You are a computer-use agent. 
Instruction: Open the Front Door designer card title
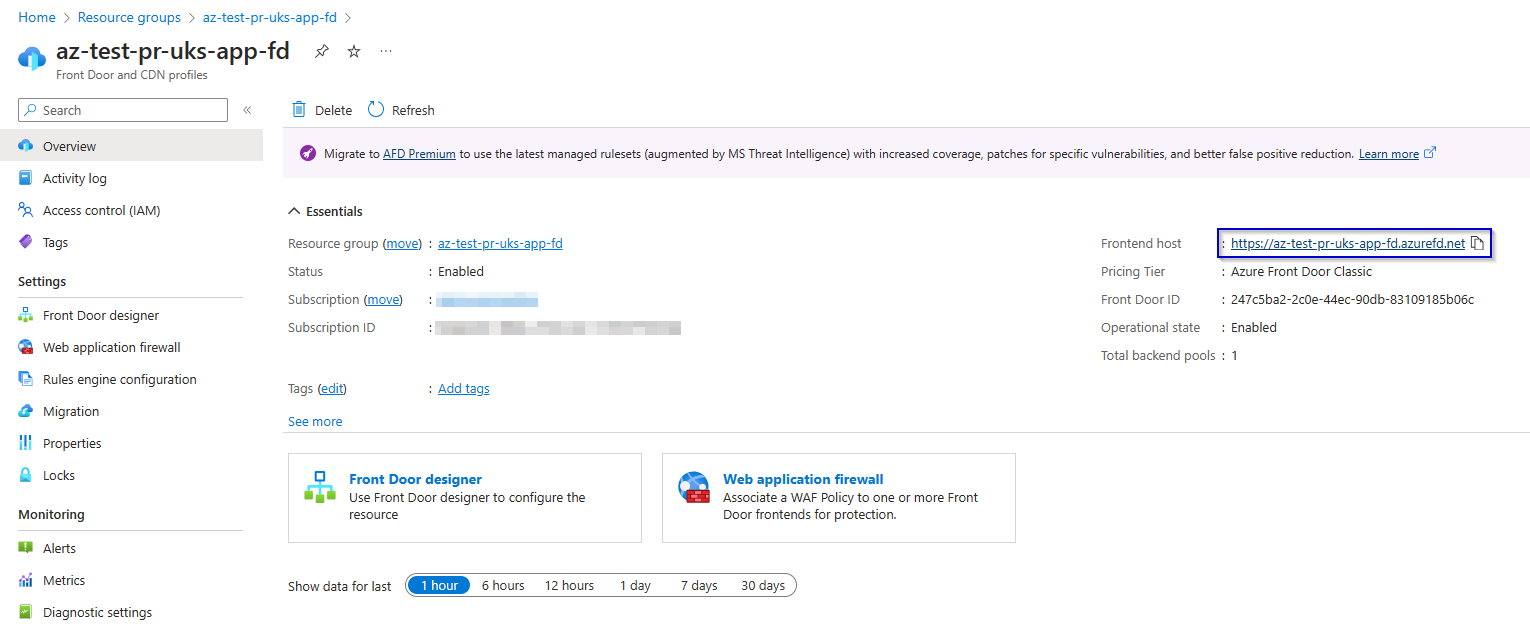415,479
